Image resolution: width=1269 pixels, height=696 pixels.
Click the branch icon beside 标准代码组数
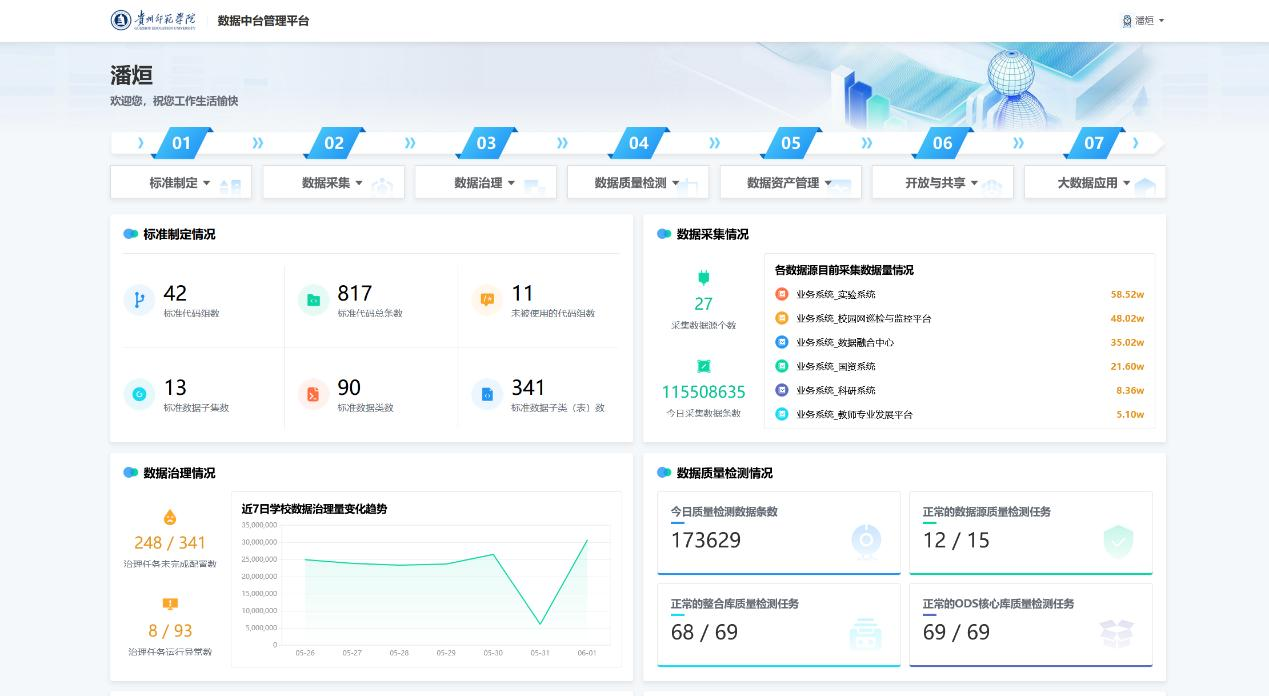click(139, 300)
